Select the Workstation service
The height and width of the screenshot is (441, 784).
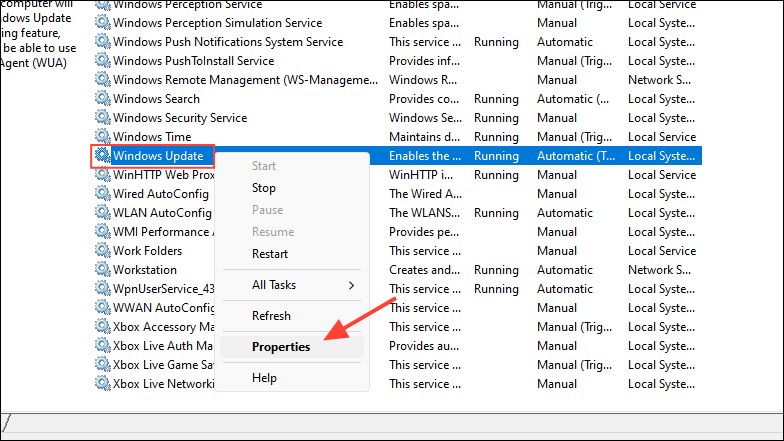[x=144, y=270]
